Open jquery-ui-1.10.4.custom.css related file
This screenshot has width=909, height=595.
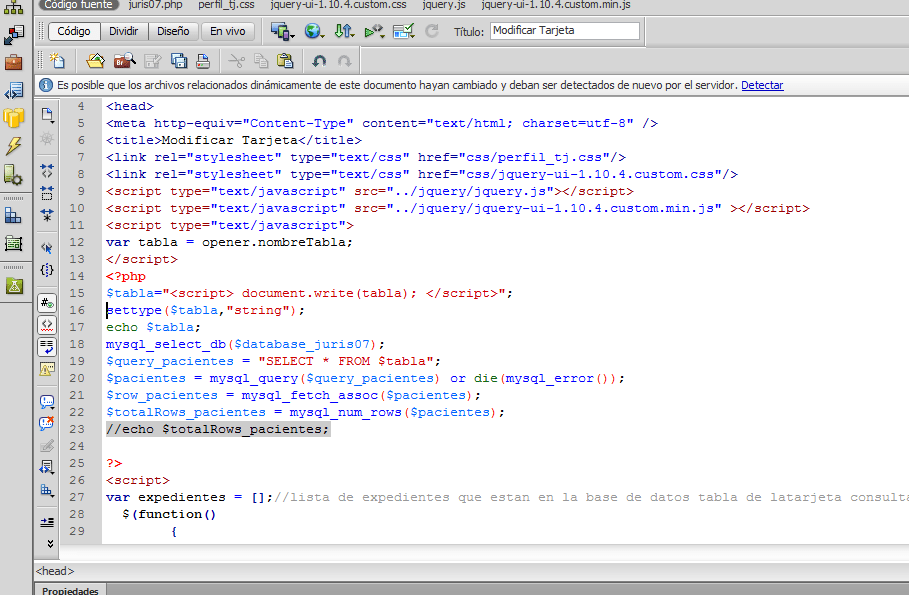pyautogui.click(x=339, y=5)
